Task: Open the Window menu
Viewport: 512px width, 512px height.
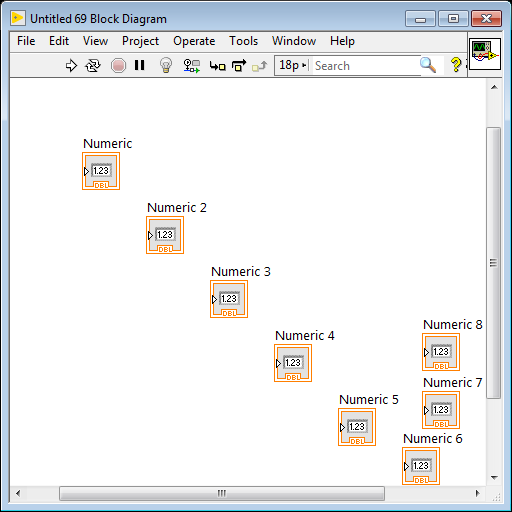Action: pyautogui.click(x=294, y=41)
